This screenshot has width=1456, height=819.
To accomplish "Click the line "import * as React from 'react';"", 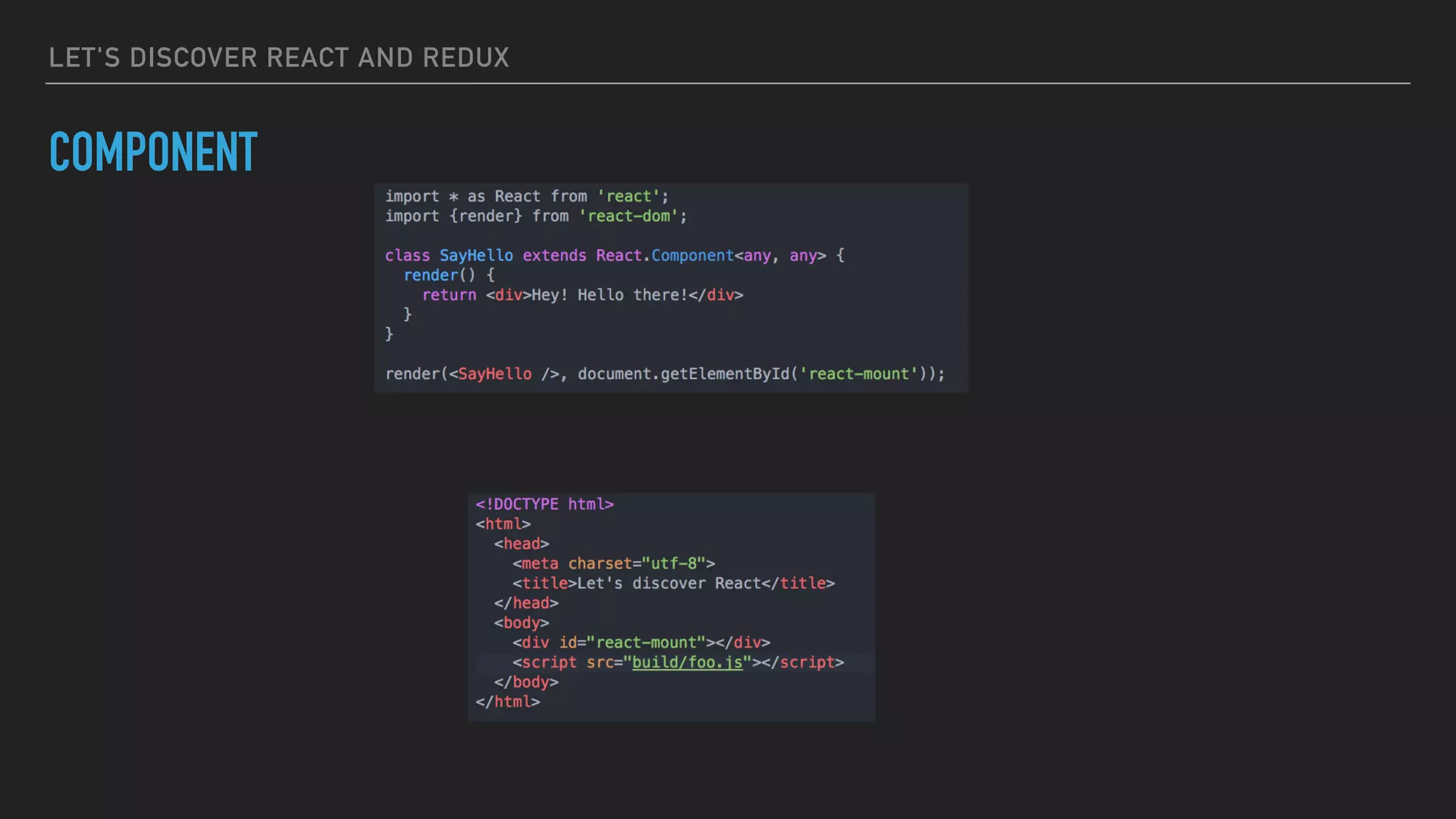I will 527,196.
